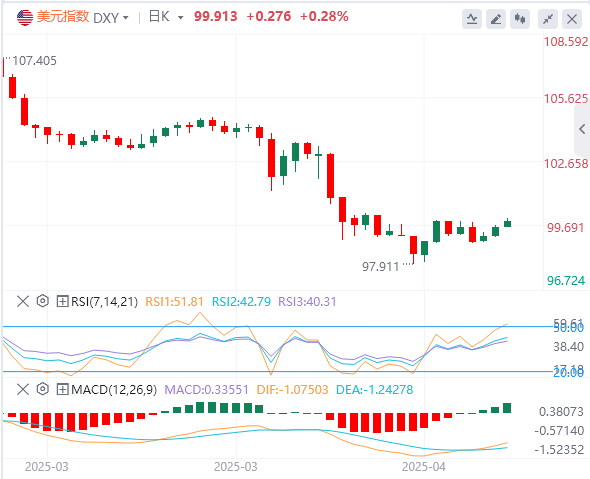Remove the RSI indicator panel
The image size is (590, 479).
pos(23,301)
